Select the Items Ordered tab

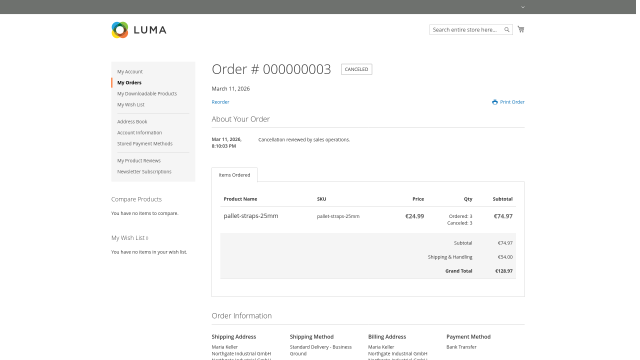point(234,175)
